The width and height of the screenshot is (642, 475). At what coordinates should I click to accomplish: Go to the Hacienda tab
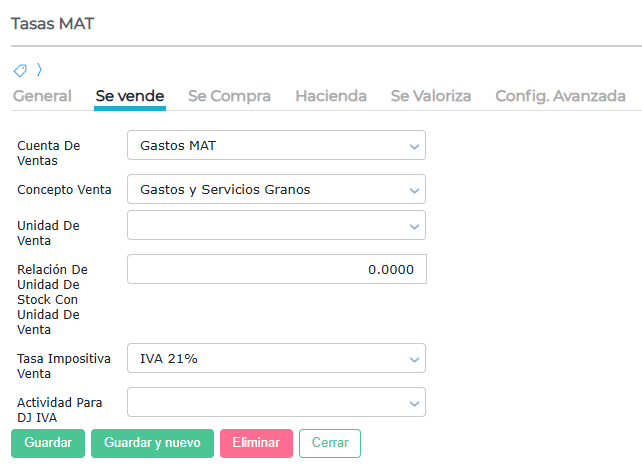tap(330, 96)
